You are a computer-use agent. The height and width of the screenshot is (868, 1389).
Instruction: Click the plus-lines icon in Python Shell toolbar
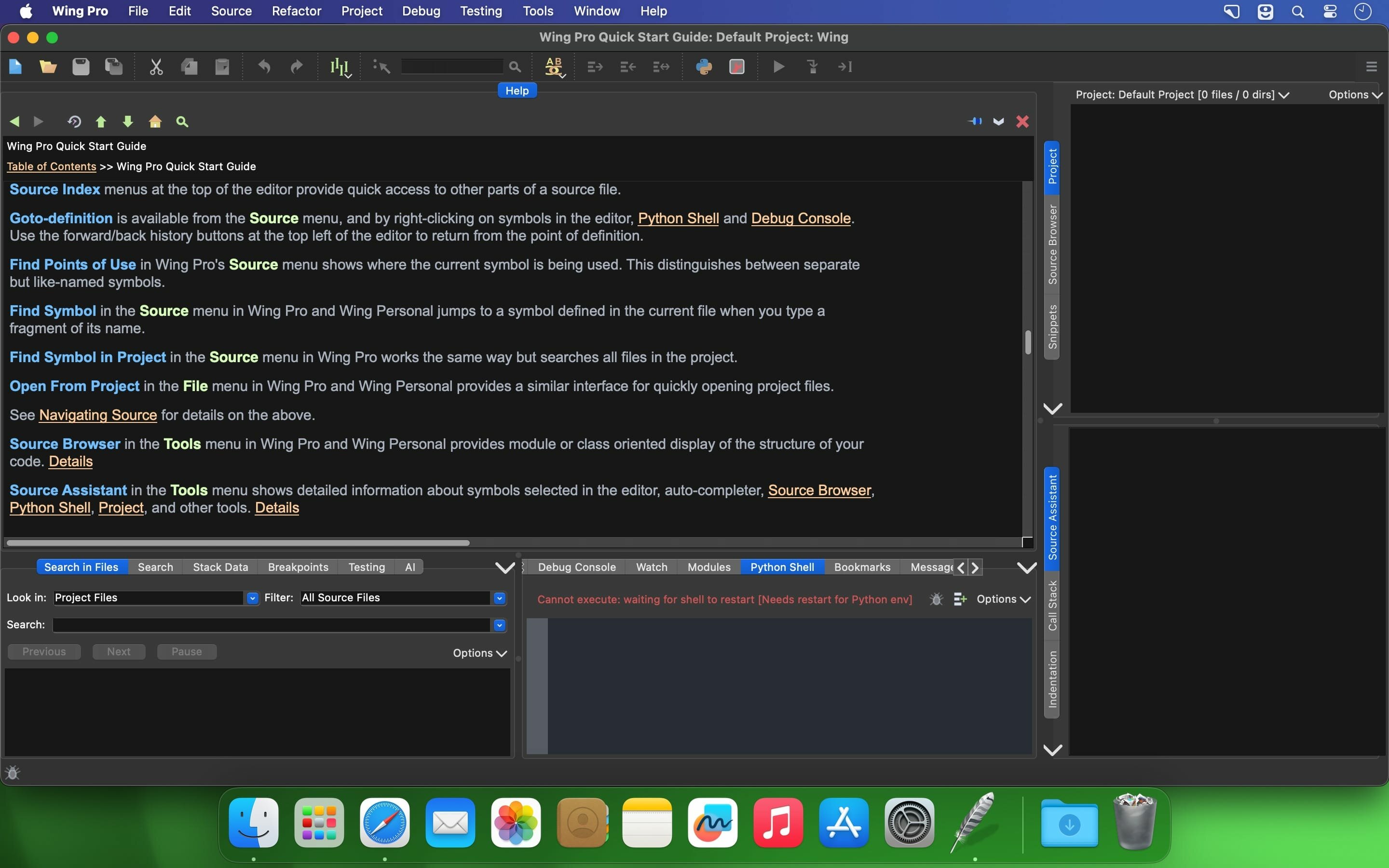[x=960, y=599]
